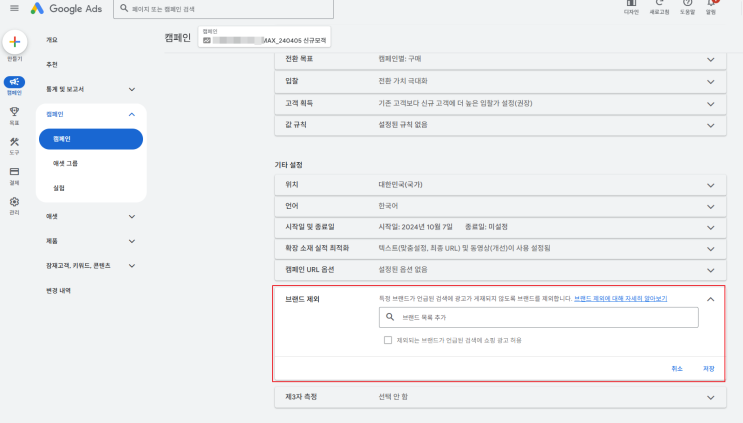Expand the 시작일 및 종료일 row
This screenshot has height=423, width=743.
pos(500,227)
